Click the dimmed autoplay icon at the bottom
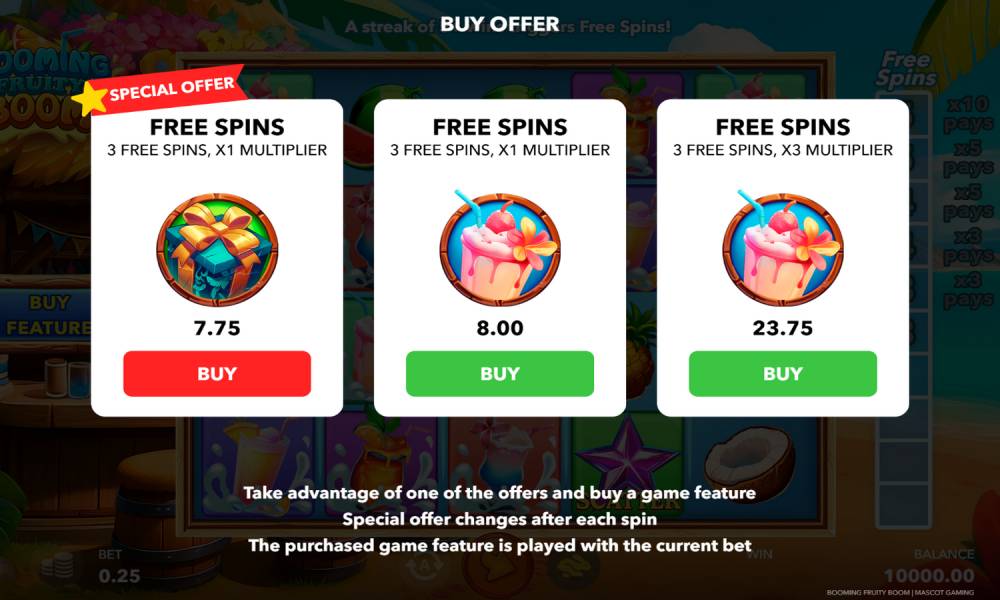This screenshot has height=600, width=1000. tap(424, 566)
